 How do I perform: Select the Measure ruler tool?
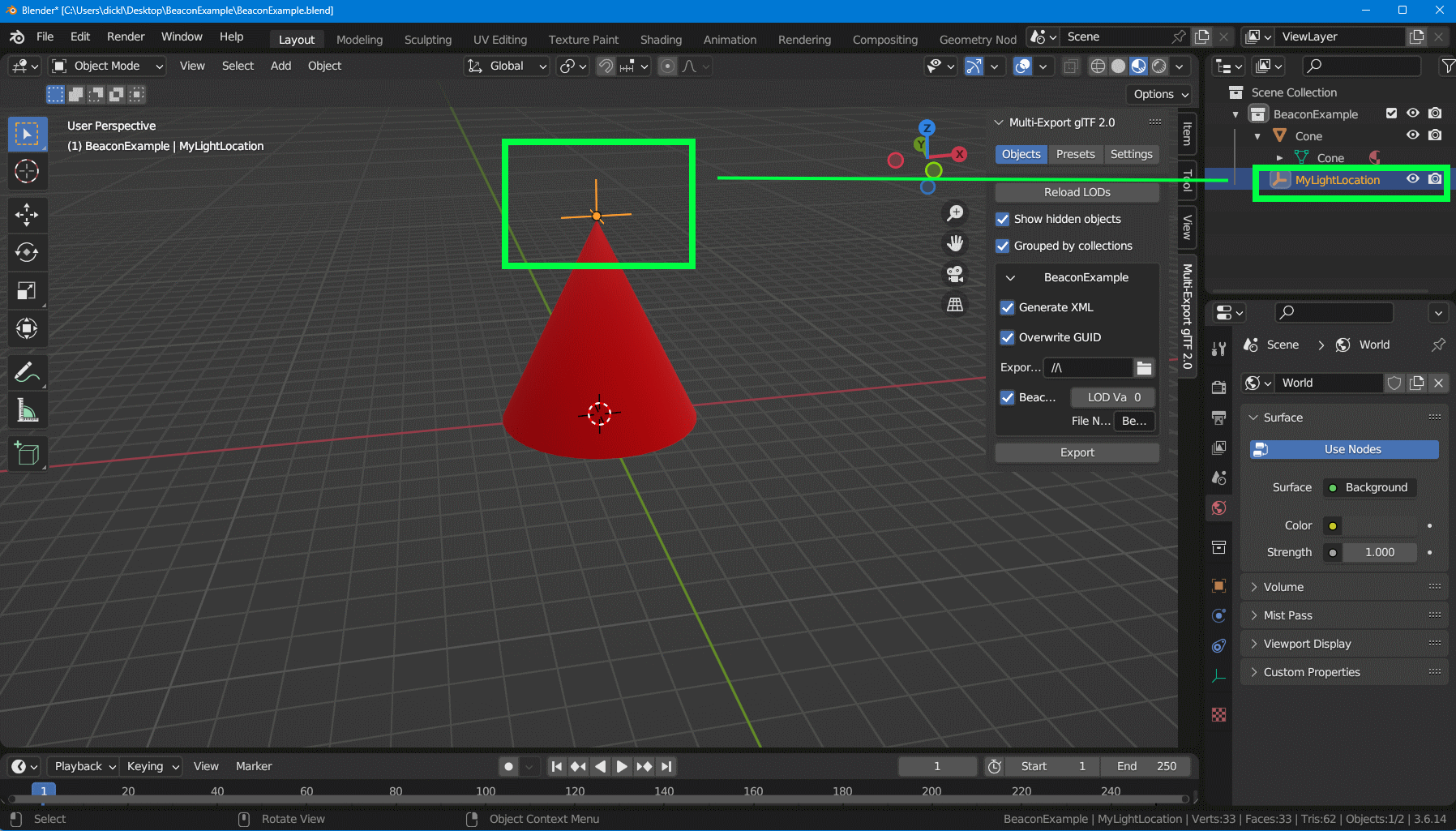pos(27,411)
